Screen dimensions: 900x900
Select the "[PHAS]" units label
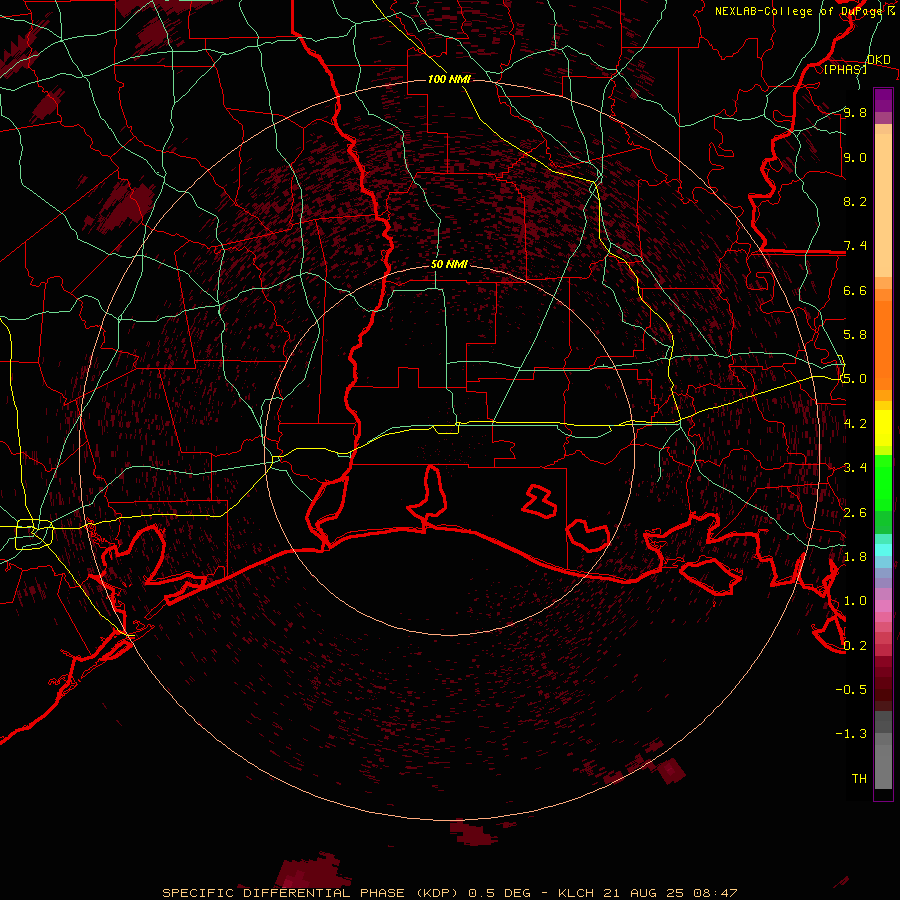point(845,69)
